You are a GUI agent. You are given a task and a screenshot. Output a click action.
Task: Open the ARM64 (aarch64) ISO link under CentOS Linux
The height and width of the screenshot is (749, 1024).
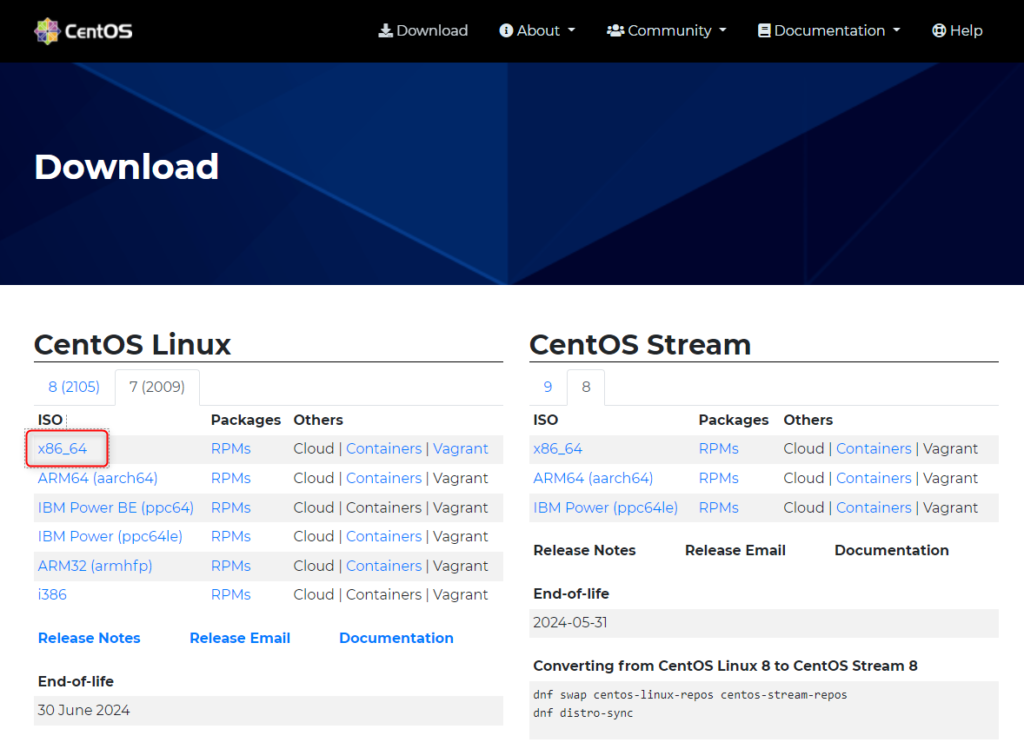[97, 478]
